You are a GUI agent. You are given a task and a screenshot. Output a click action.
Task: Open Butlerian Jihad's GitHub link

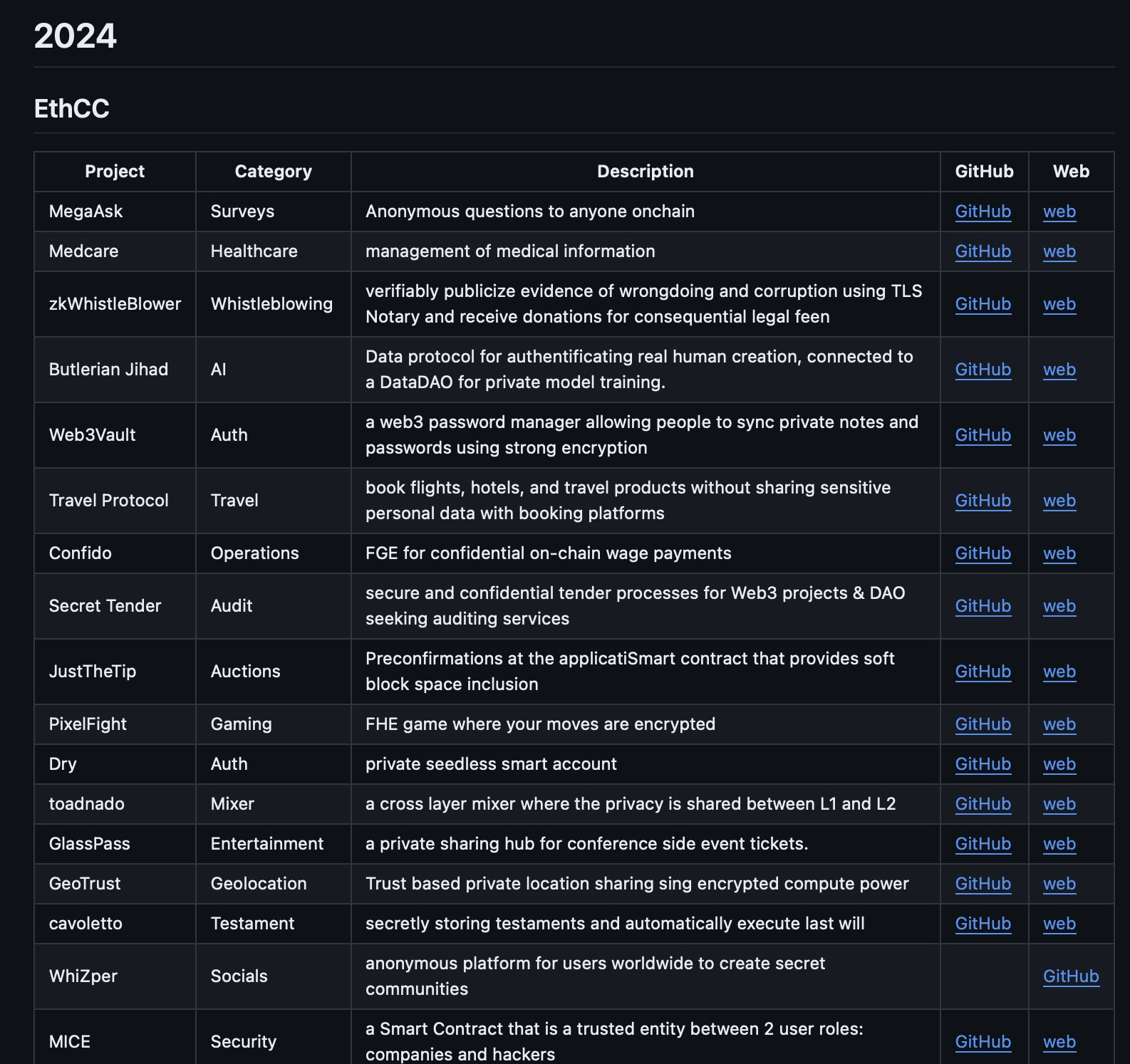983,370
